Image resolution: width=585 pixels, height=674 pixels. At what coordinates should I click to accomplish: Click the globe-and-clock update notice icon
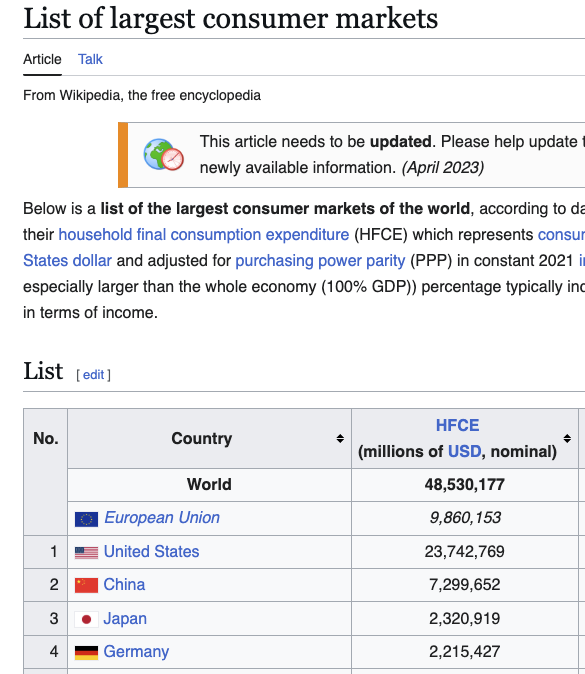(x=163, y=155)
